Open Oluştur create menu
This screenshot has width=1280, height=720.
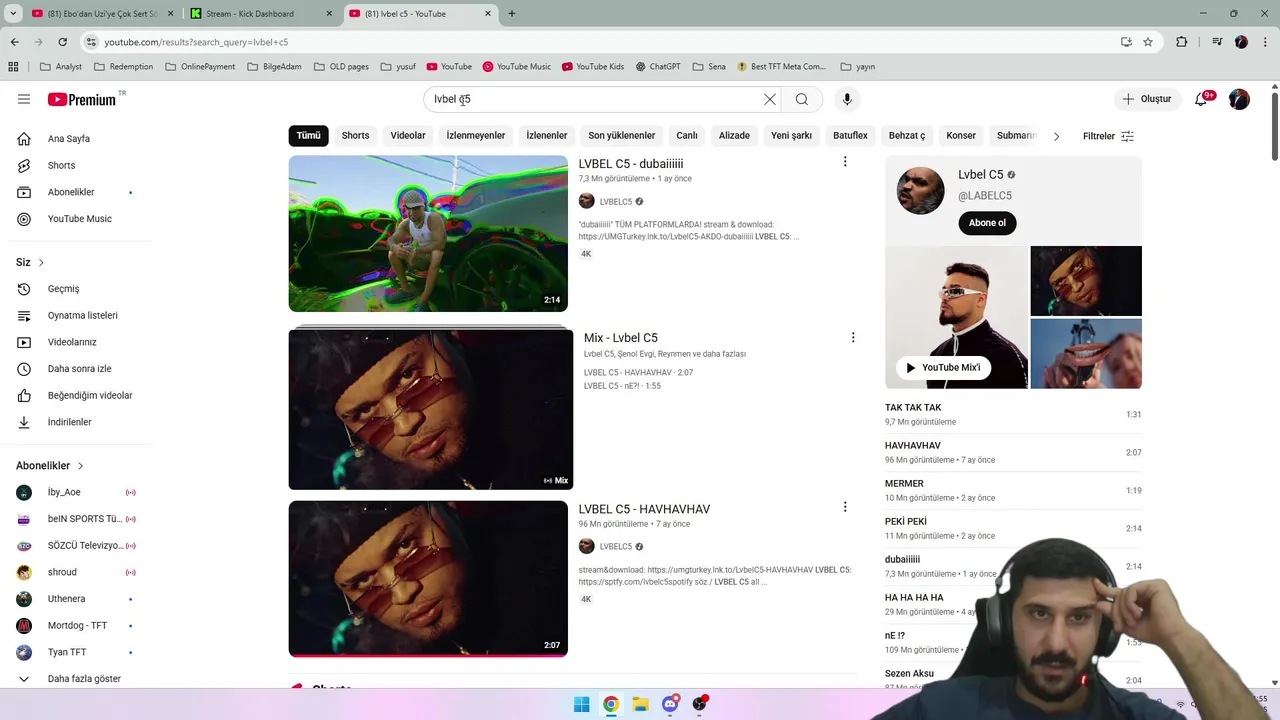coord(1147,99)
